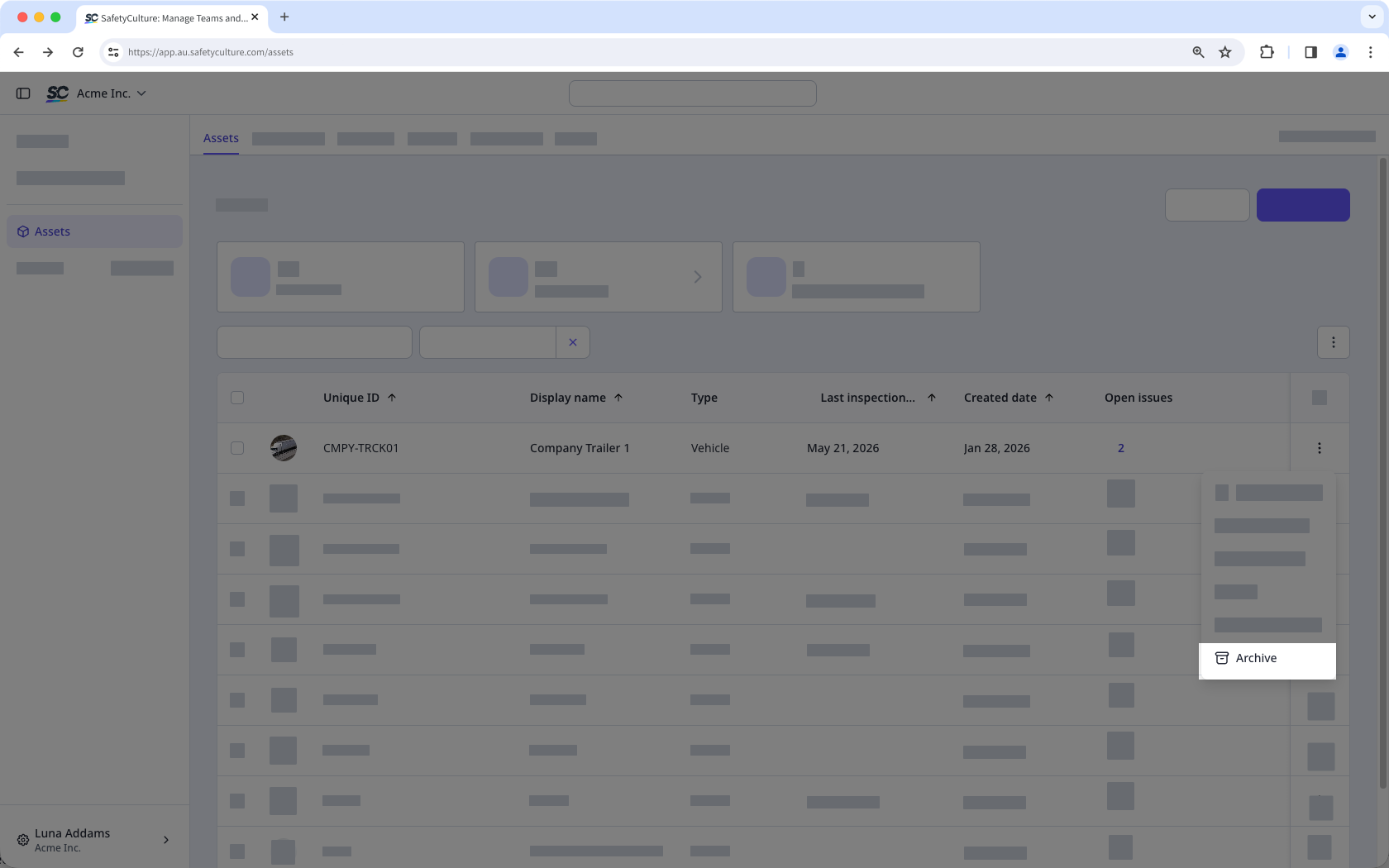The height and width of the screenshot is (868, 1389).
Task: Expand the tab search dropdown arrow
Action: click(1372, 17)
